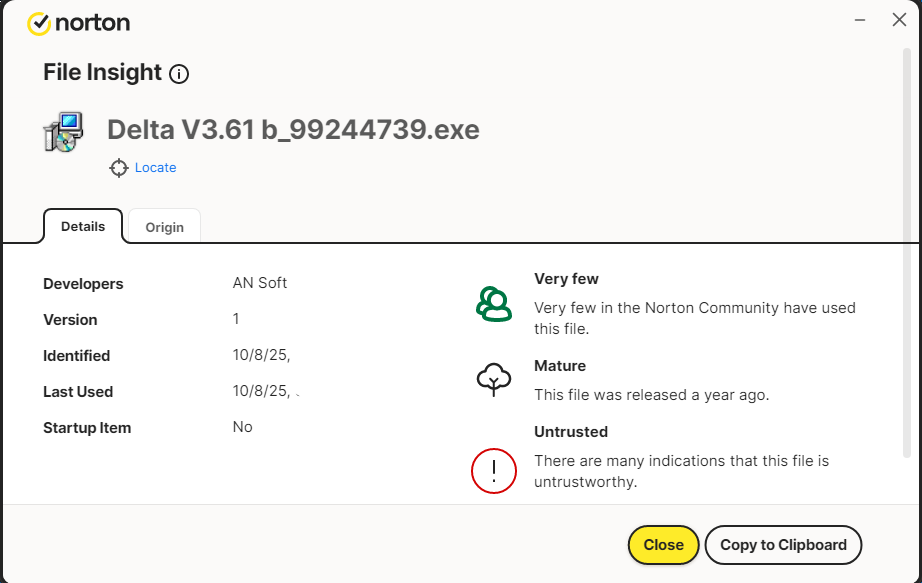Click the Copy to Clipboard button
This screenshot has width=922, height=583.
tap(783, 545)
